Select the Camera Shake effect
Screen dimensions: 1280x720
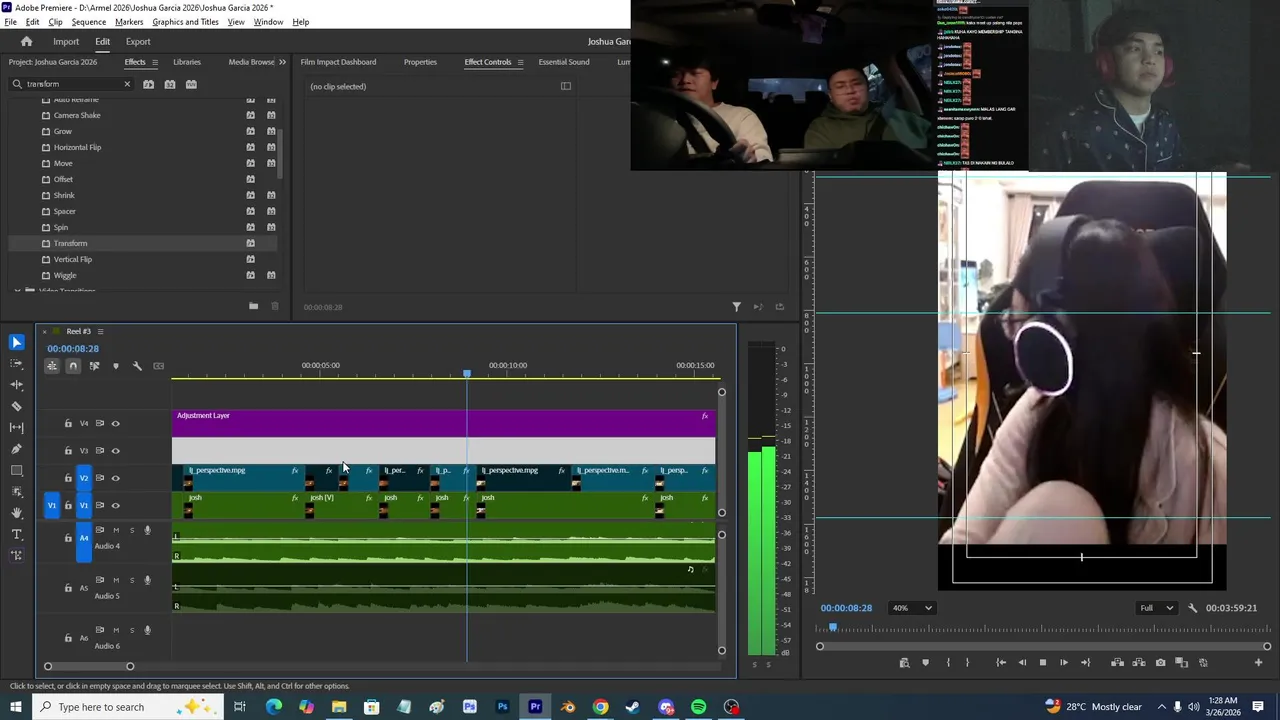[x=77, y=115]
